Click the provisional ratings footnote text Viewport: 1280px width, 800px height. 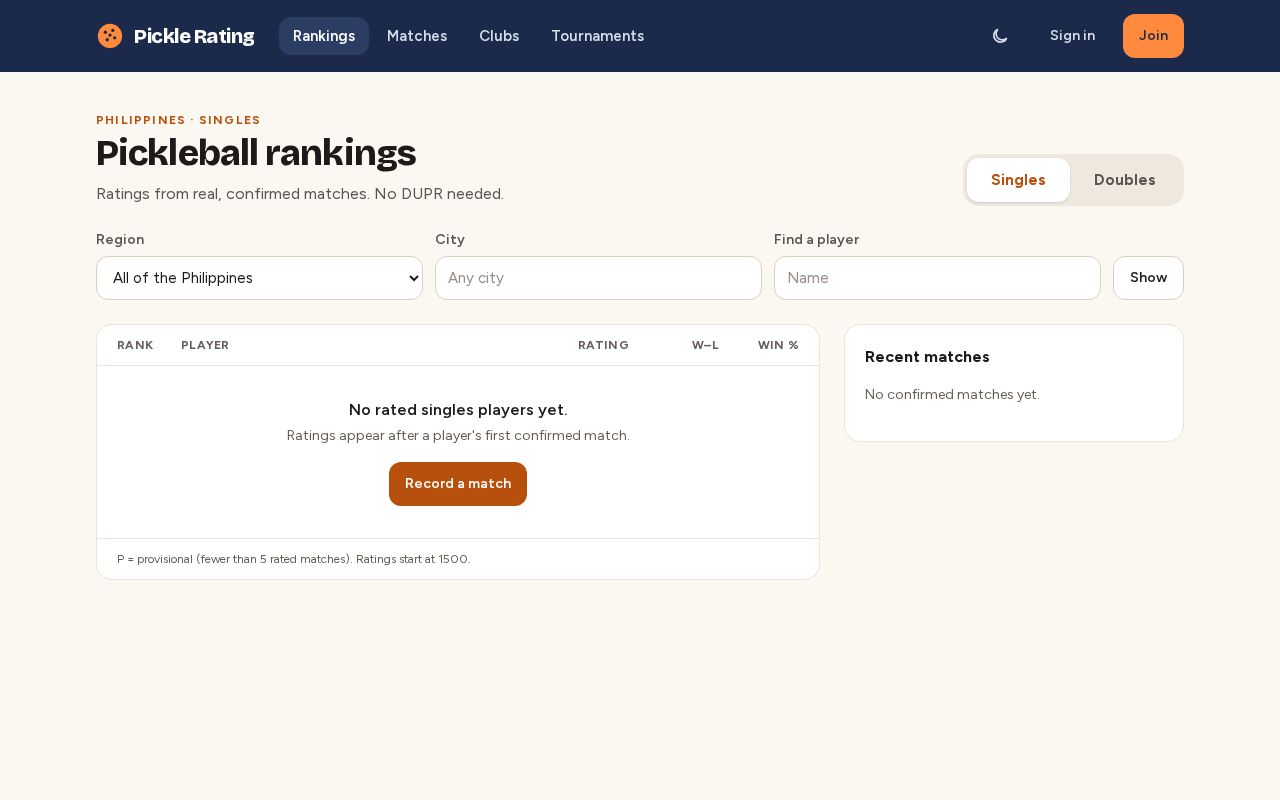294,559
